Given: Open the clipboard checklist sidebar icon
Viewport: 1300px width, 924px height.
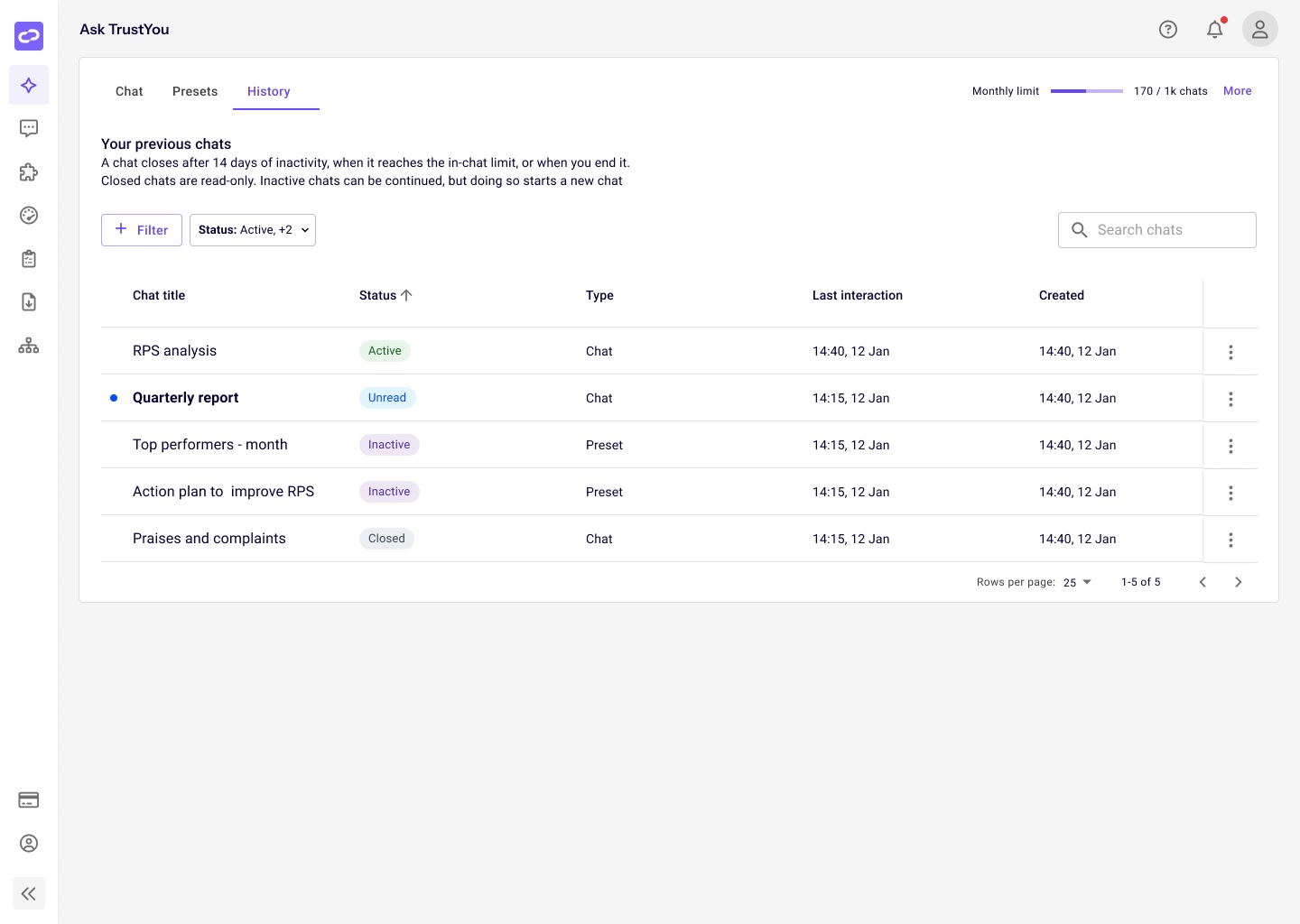Looking at the screenshot, I should pyautogui.click(x=29, y=259).
